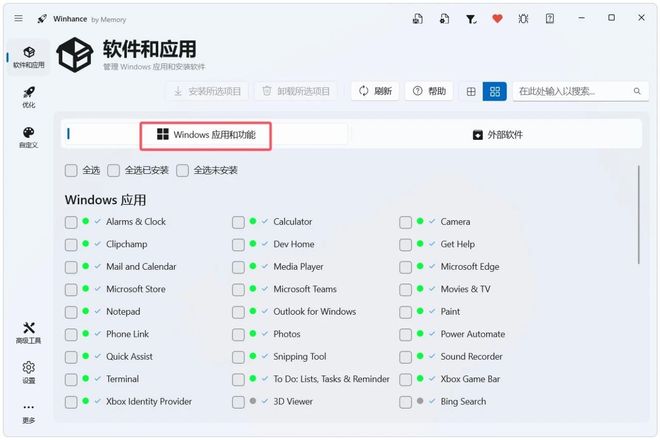
Task: Check the Xbox Identity Provider checkbox
Action: click(71, 402)
